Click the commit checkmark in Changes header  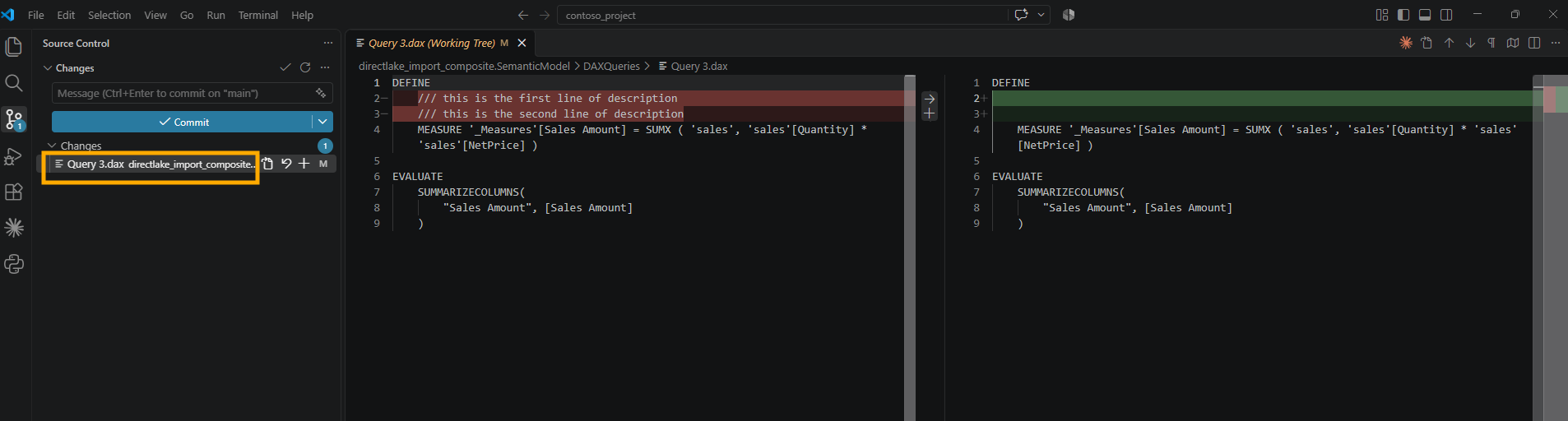[x=285, y=67]
